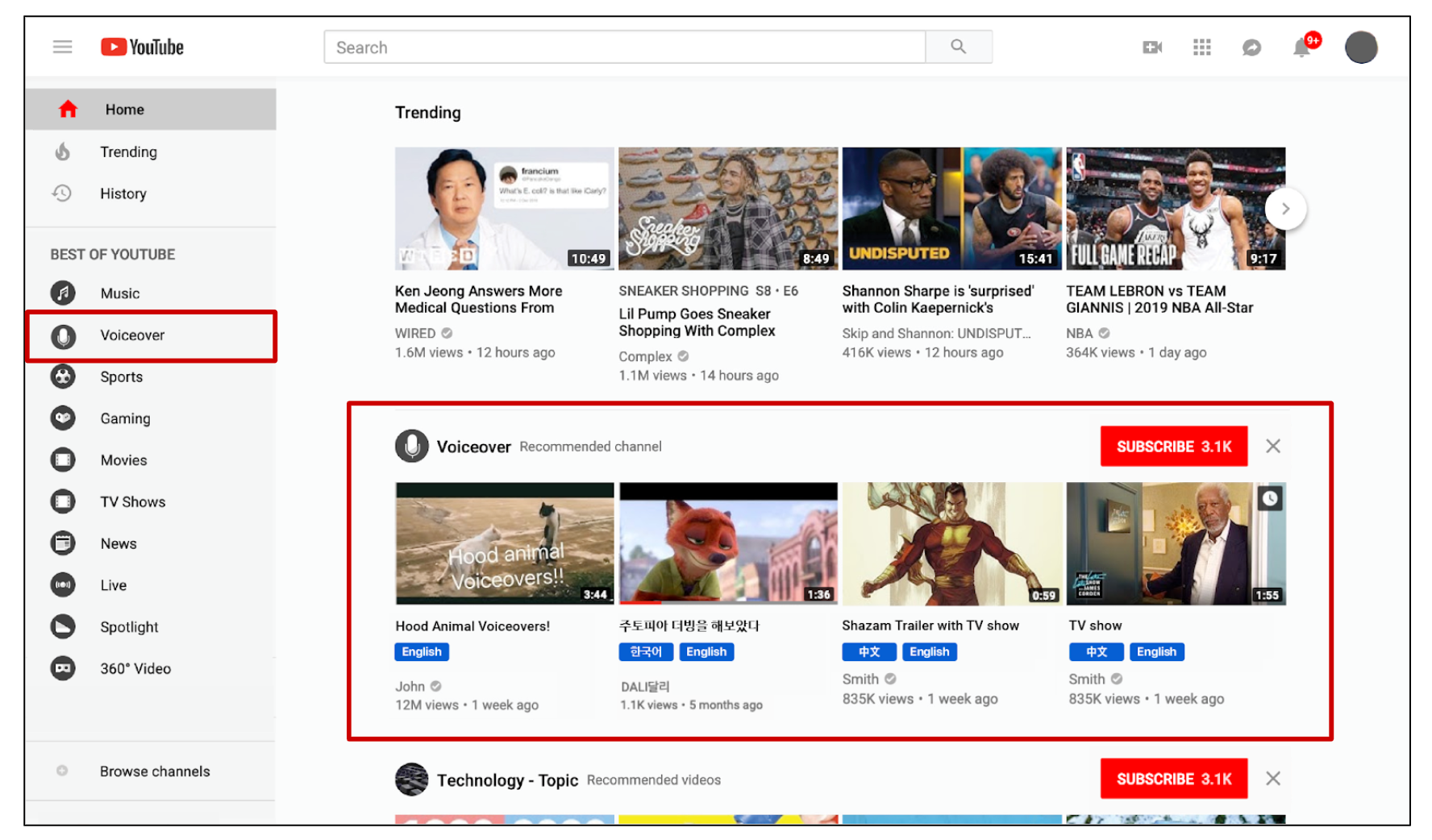This screenshot has height=840, width=1432.
Task: Open the messages share icon
Action: 1251,48
